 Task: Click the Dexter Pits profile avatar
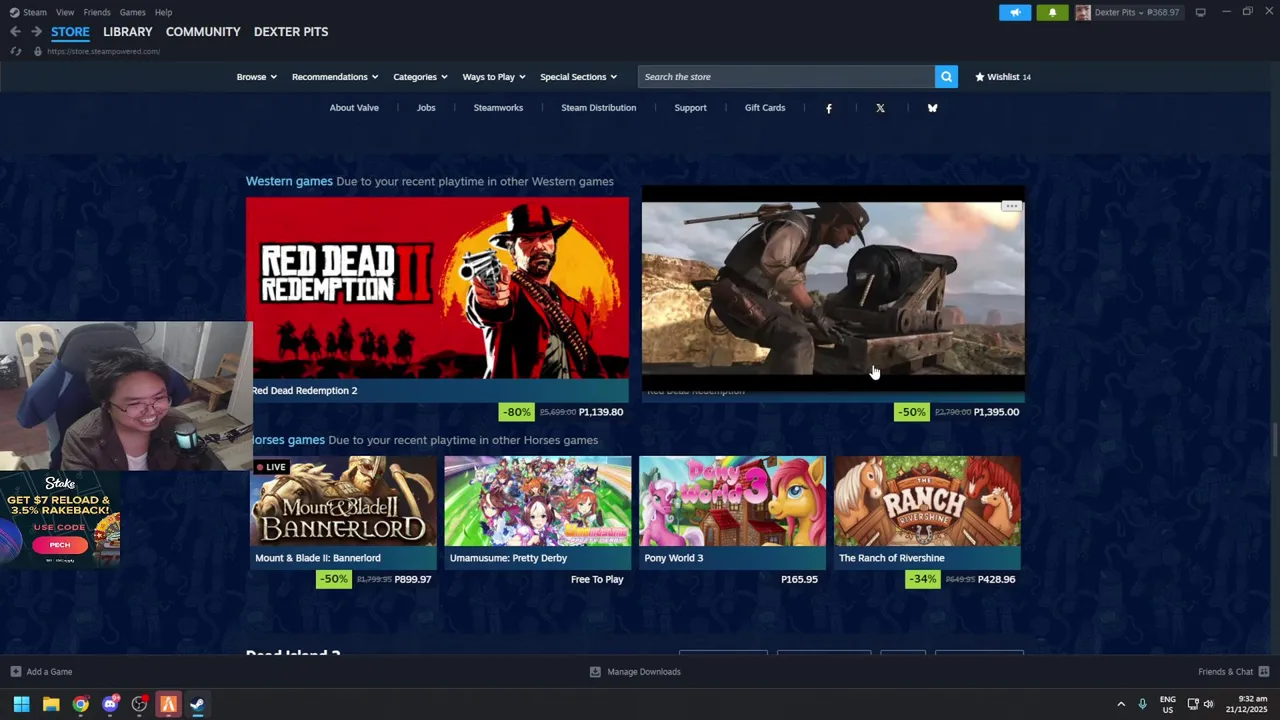1083,12
